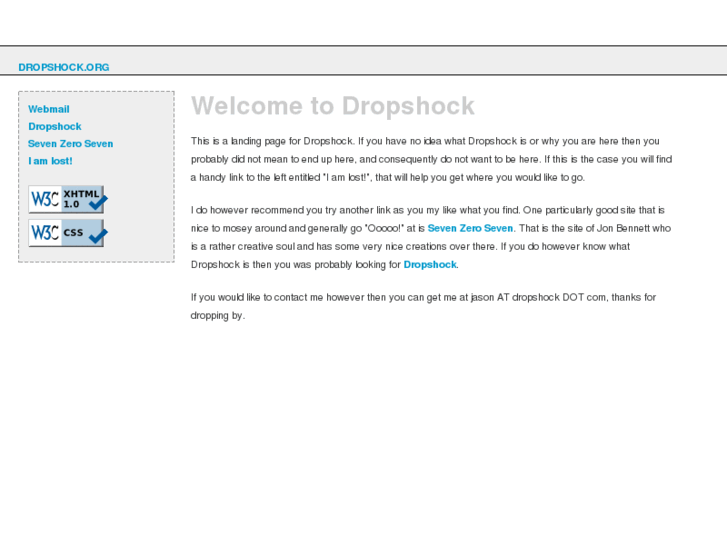This screenshot has height=545, width=727.
Task: Click the W3C CSS validation badge
Action: [68, 233]
